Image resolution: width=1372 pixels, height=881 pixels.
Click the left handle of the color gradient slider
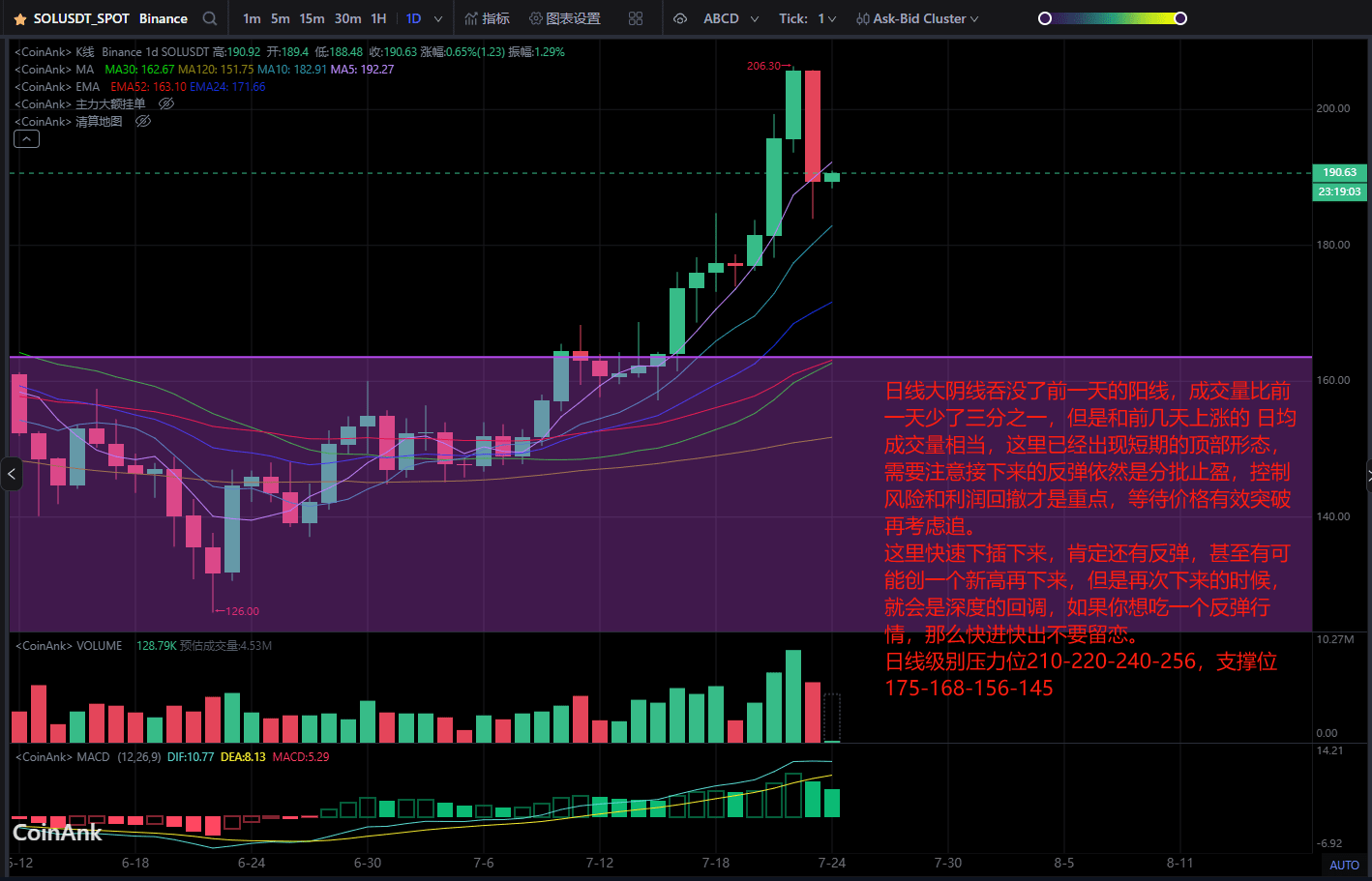click(x=1045, y=18)
